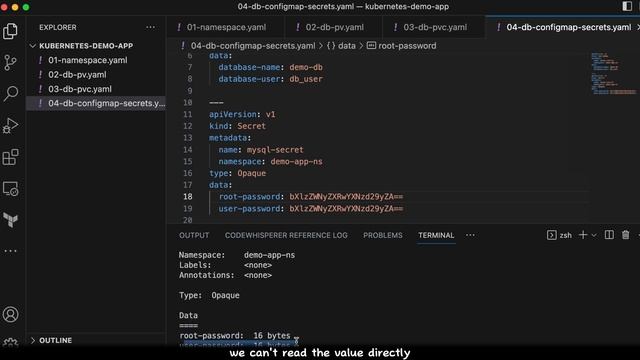Screen dimensions: 640x360
Task: Click the user-password base64 value in editor
Action: tap(346, 209)
